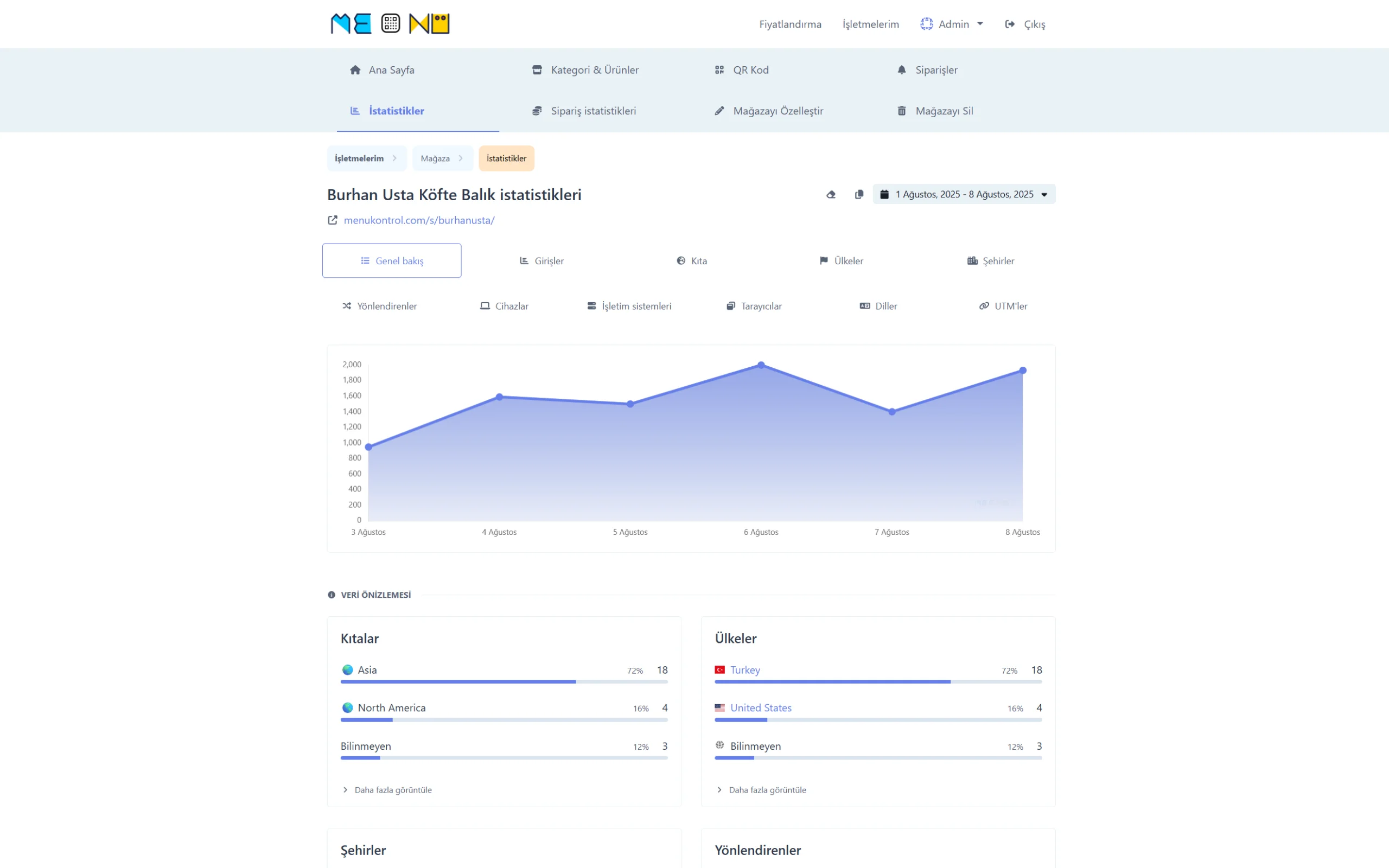
Task: Click the Çıkış logout link
Action: click(x=1025, y=24)
